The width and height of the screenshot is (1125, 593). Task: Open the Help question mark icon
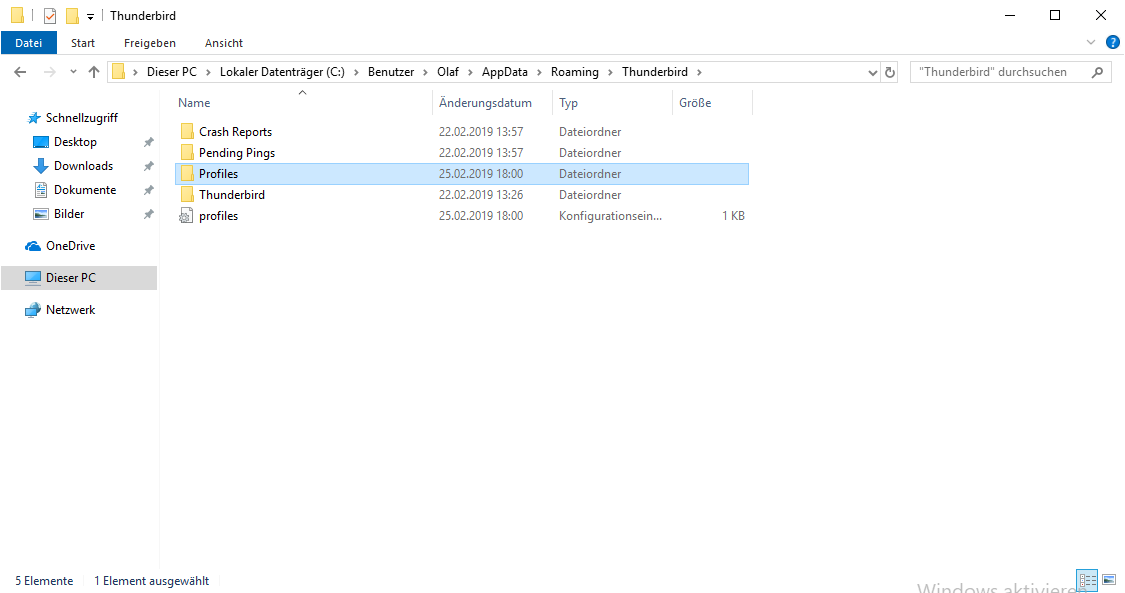click(x=1113, y=42)
